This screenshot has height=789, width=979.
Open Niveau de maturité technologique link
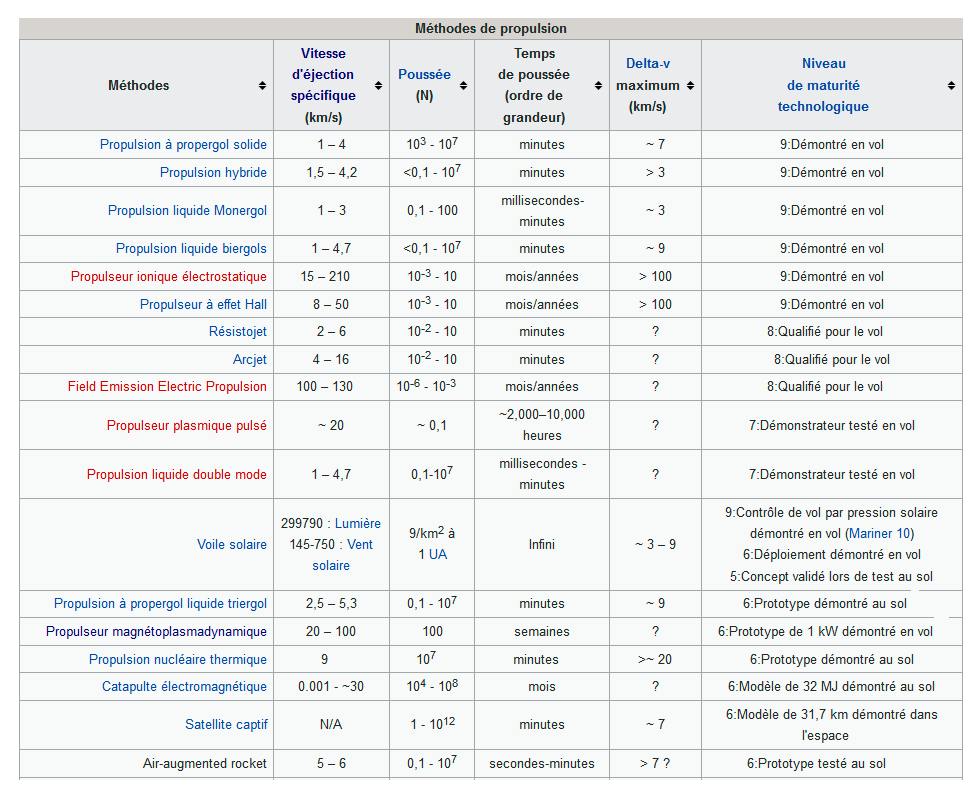822,86
